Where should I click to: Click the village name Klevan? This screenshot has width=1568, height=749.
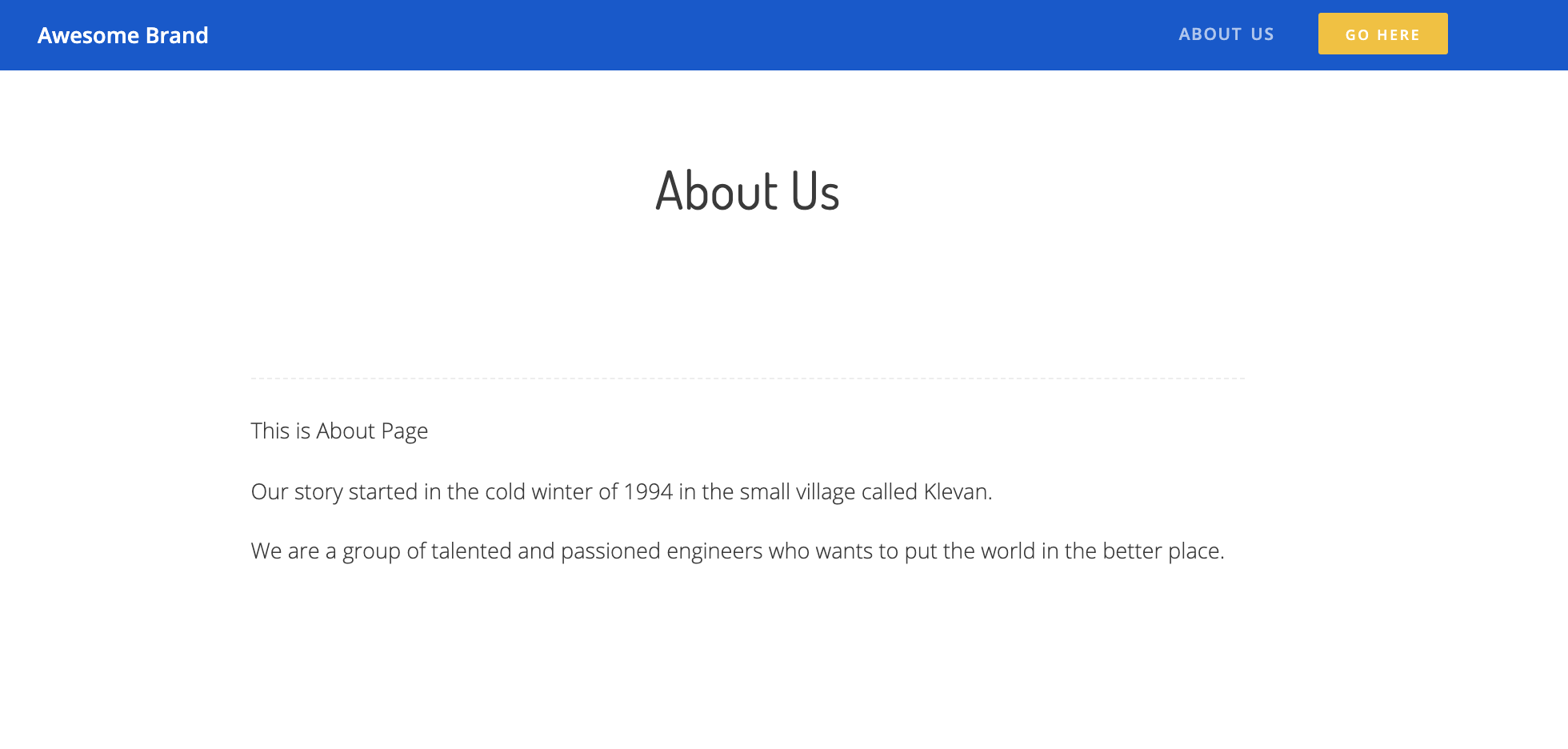957,491
